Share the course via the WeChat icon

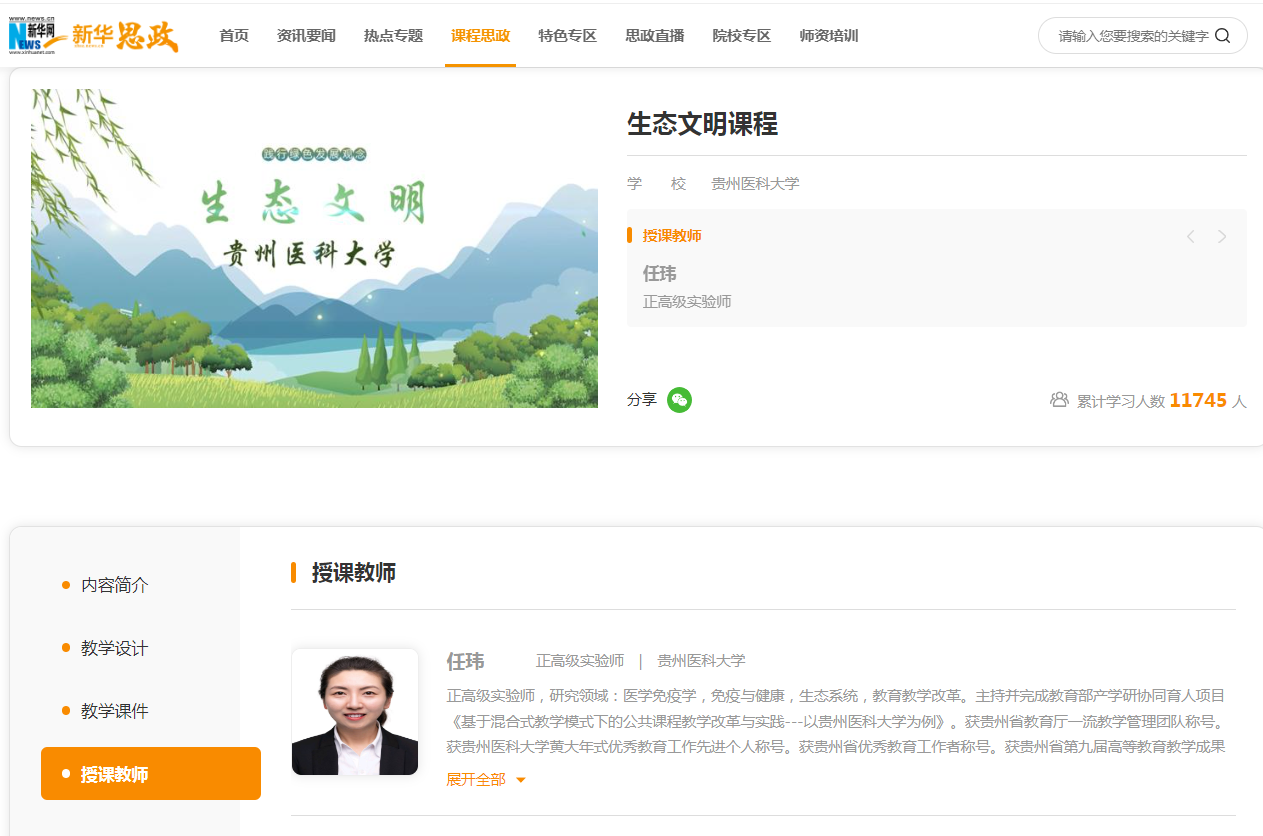679,400
